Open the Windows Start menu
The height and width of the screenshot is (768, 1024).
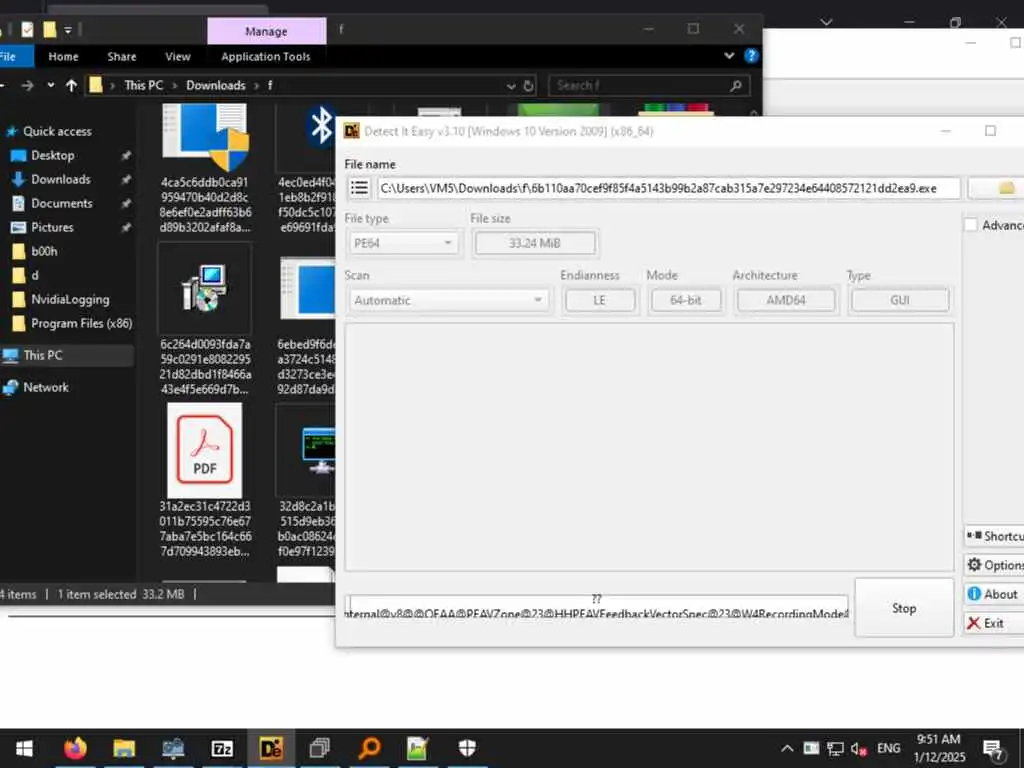24,748
